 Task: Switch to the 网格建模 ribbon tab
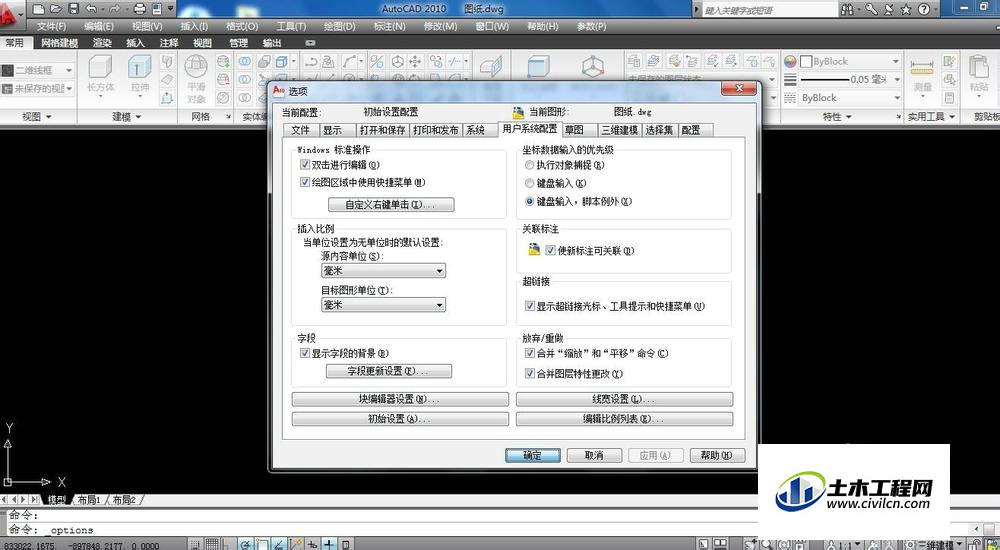coord(59,43)
